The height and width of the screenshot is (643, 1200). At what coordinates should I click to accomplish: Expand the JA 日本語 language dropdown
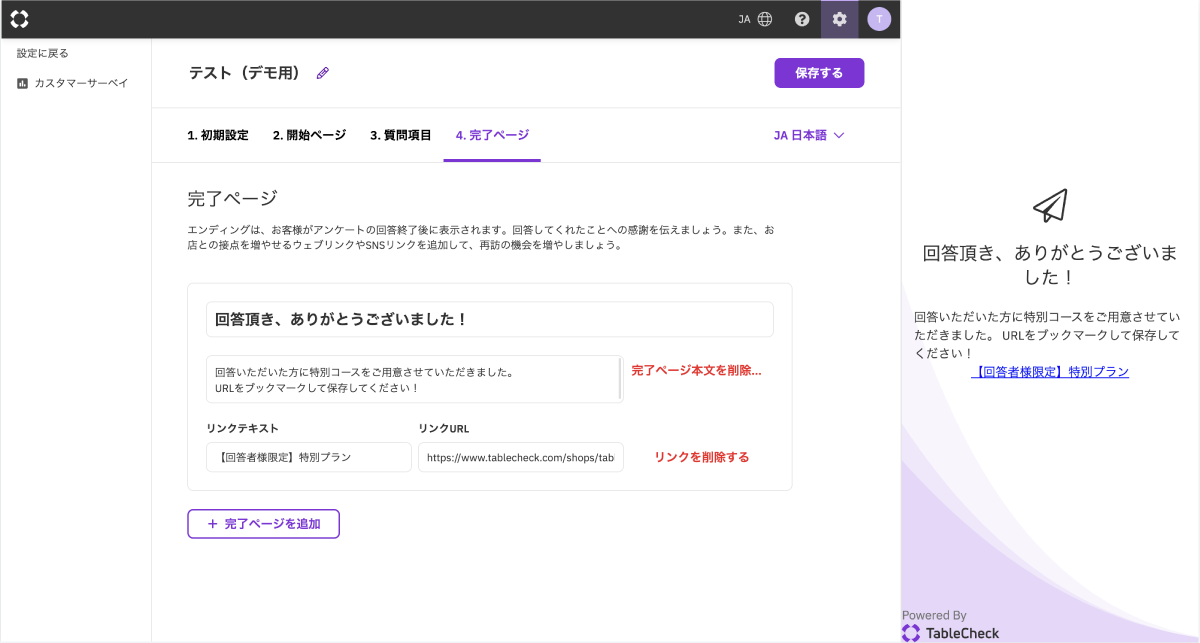click(809, 135)
